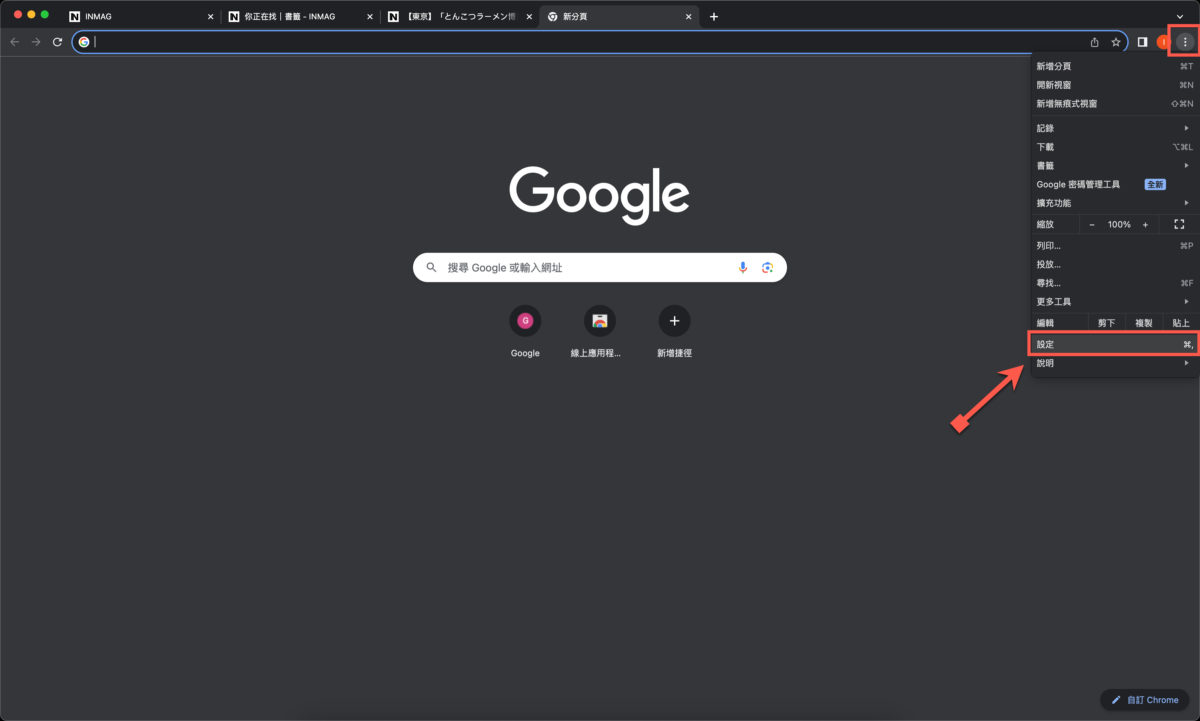Select the 新分頁 tab
The image size is (1200, 721).
pyautogui.click(x=618, y=17)
